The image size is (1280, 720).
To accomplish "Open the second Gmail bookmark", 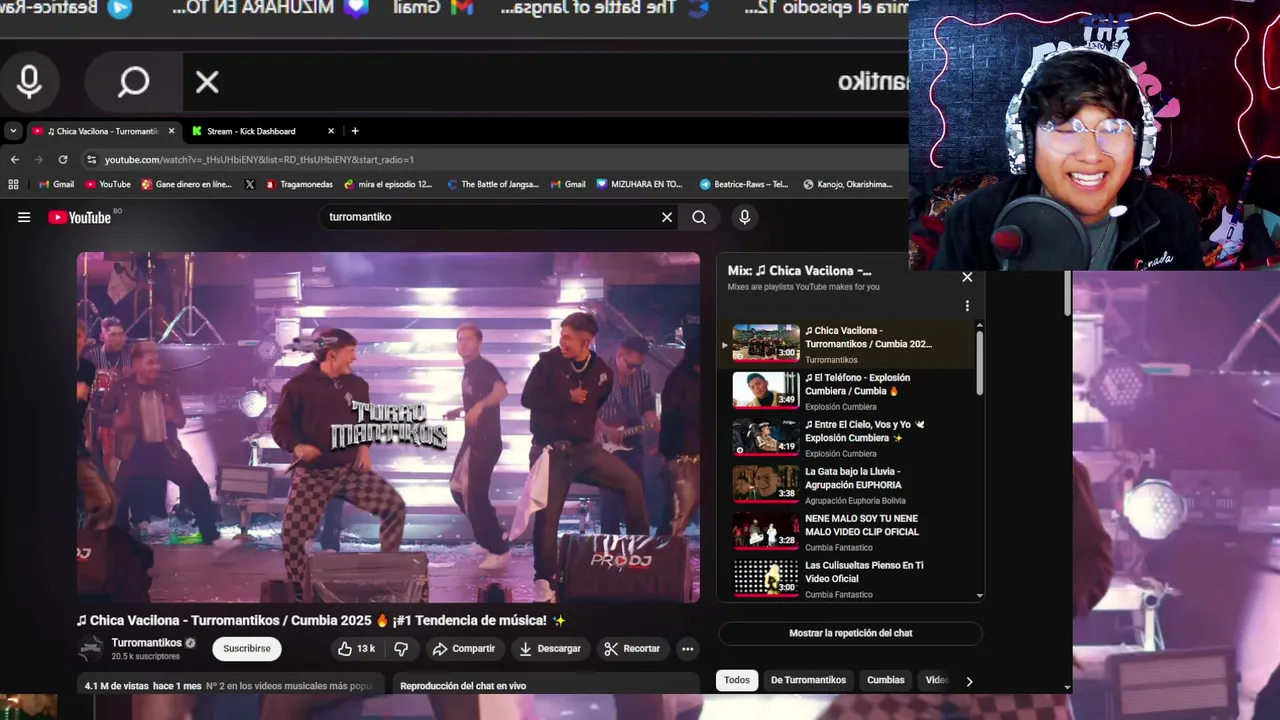I will [567, 184].
